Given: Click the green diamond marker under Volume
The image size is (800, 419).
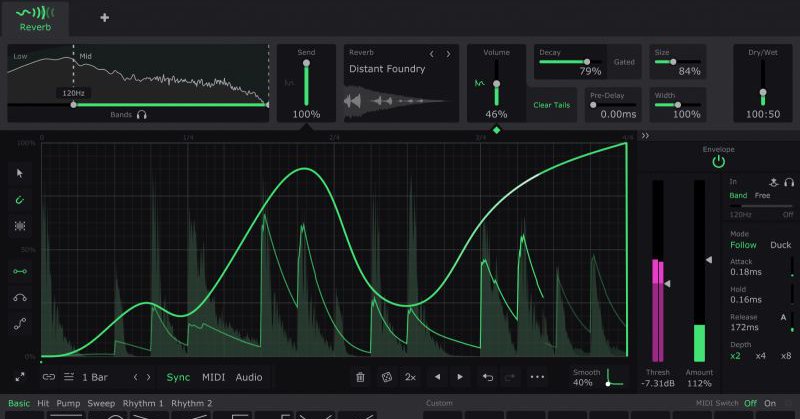Looking at the screenshot, I should pyautogui.click(x=496, y=130).
